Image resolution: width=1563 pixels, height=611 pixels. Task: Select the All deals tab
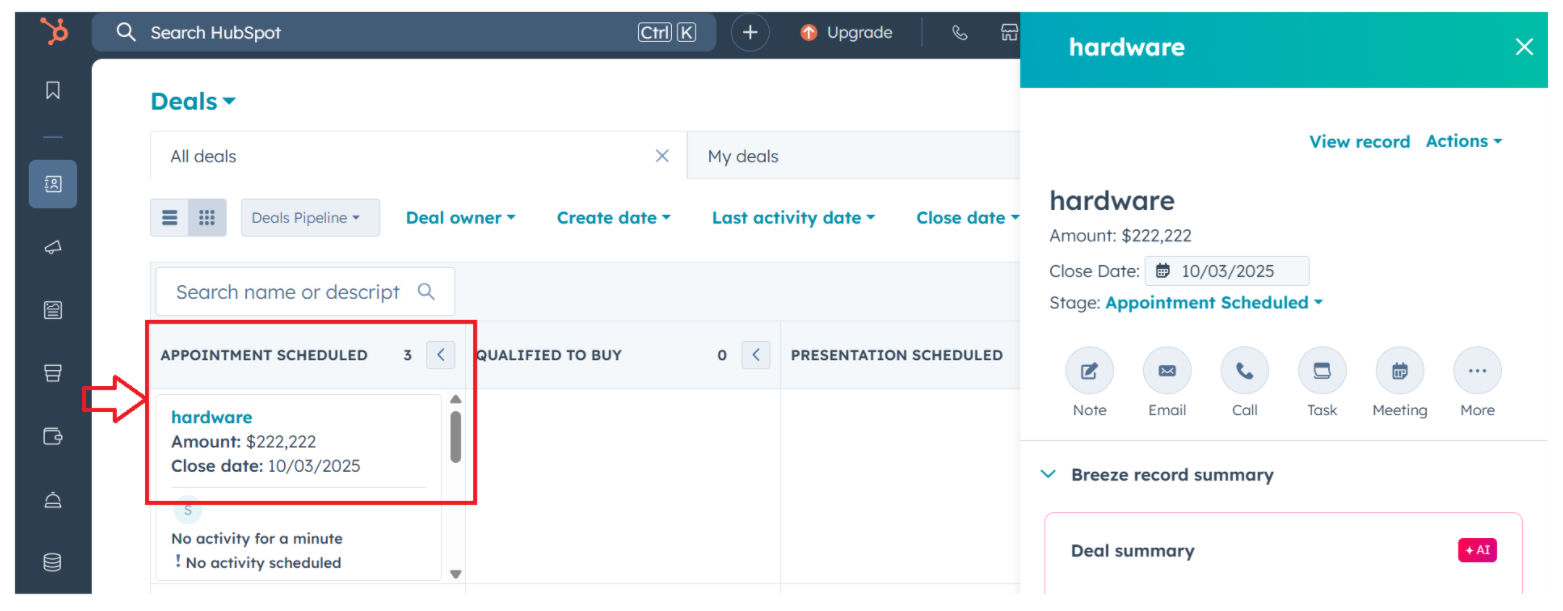point(203,156)
